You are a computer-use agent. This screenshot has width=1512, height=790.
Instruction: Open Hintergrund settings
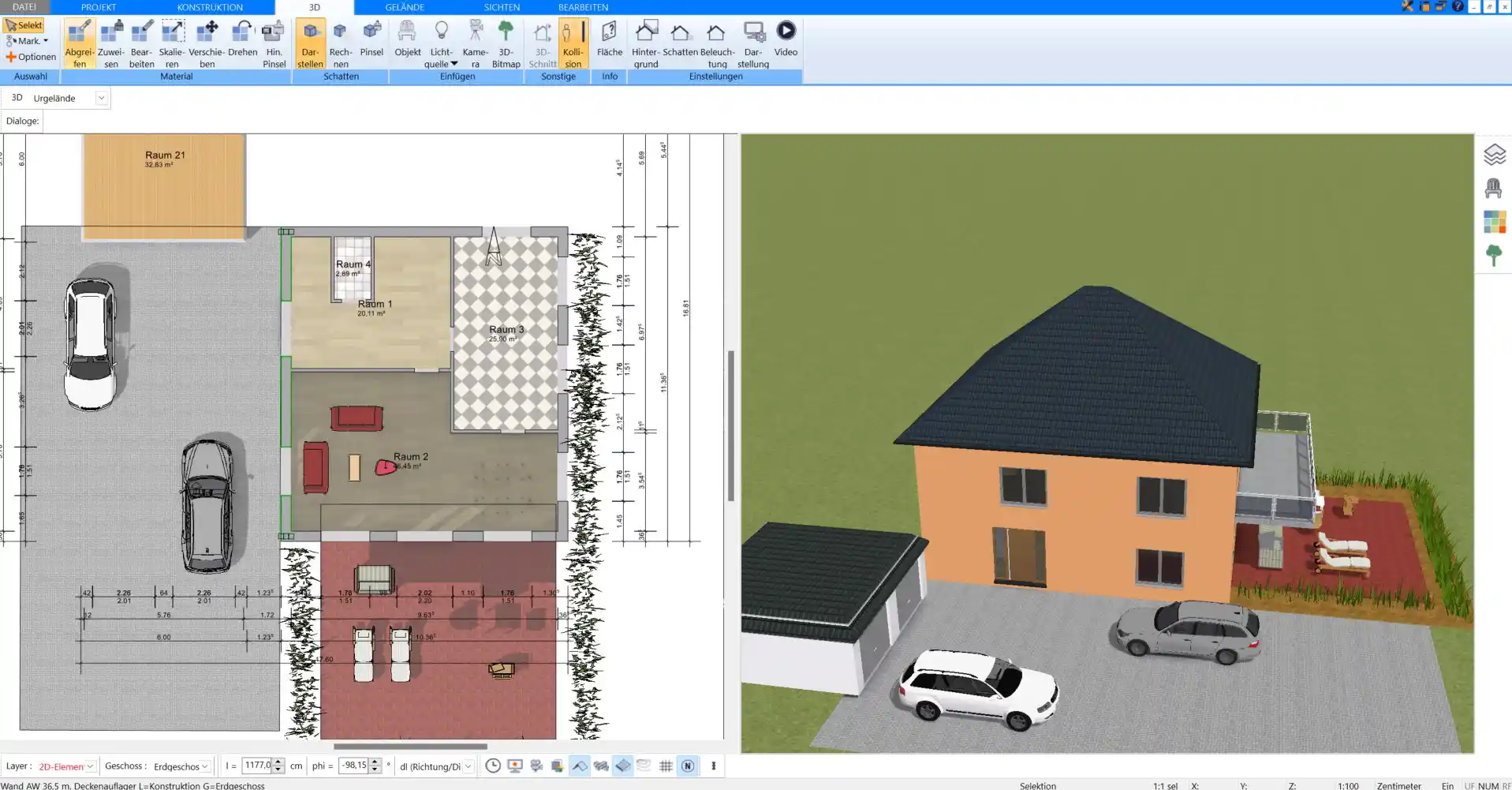(645, 43)
